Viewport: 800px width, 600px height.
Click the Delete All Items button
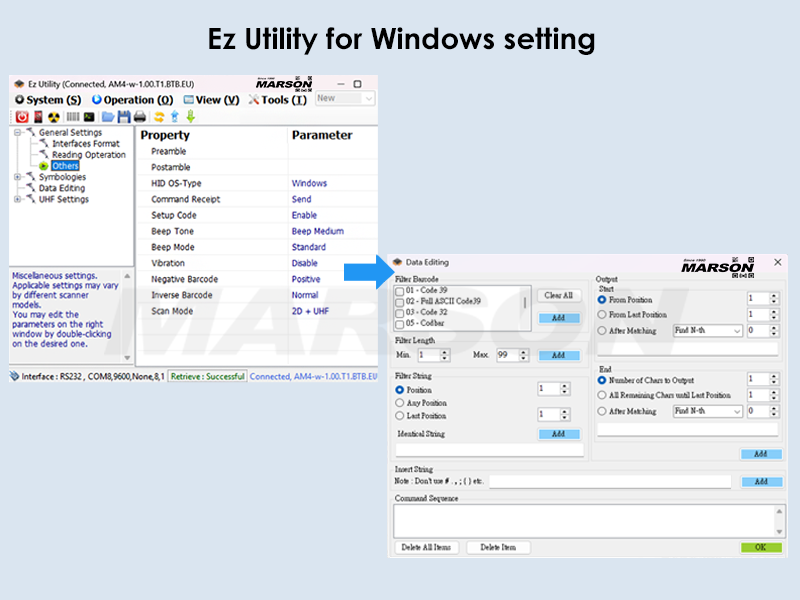(427, 547)
